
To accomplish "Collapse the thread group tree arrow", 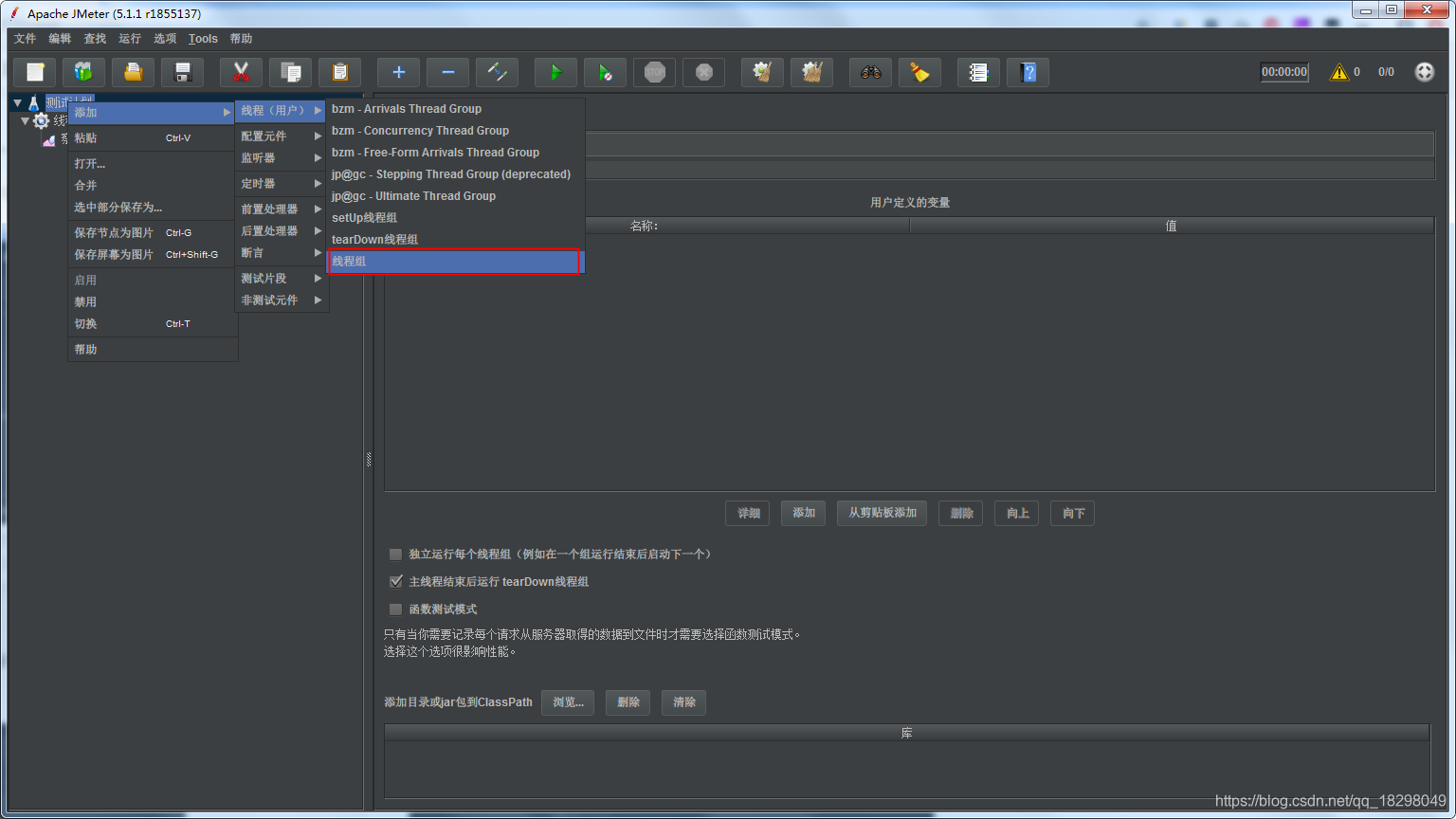I will click(26, 121).
